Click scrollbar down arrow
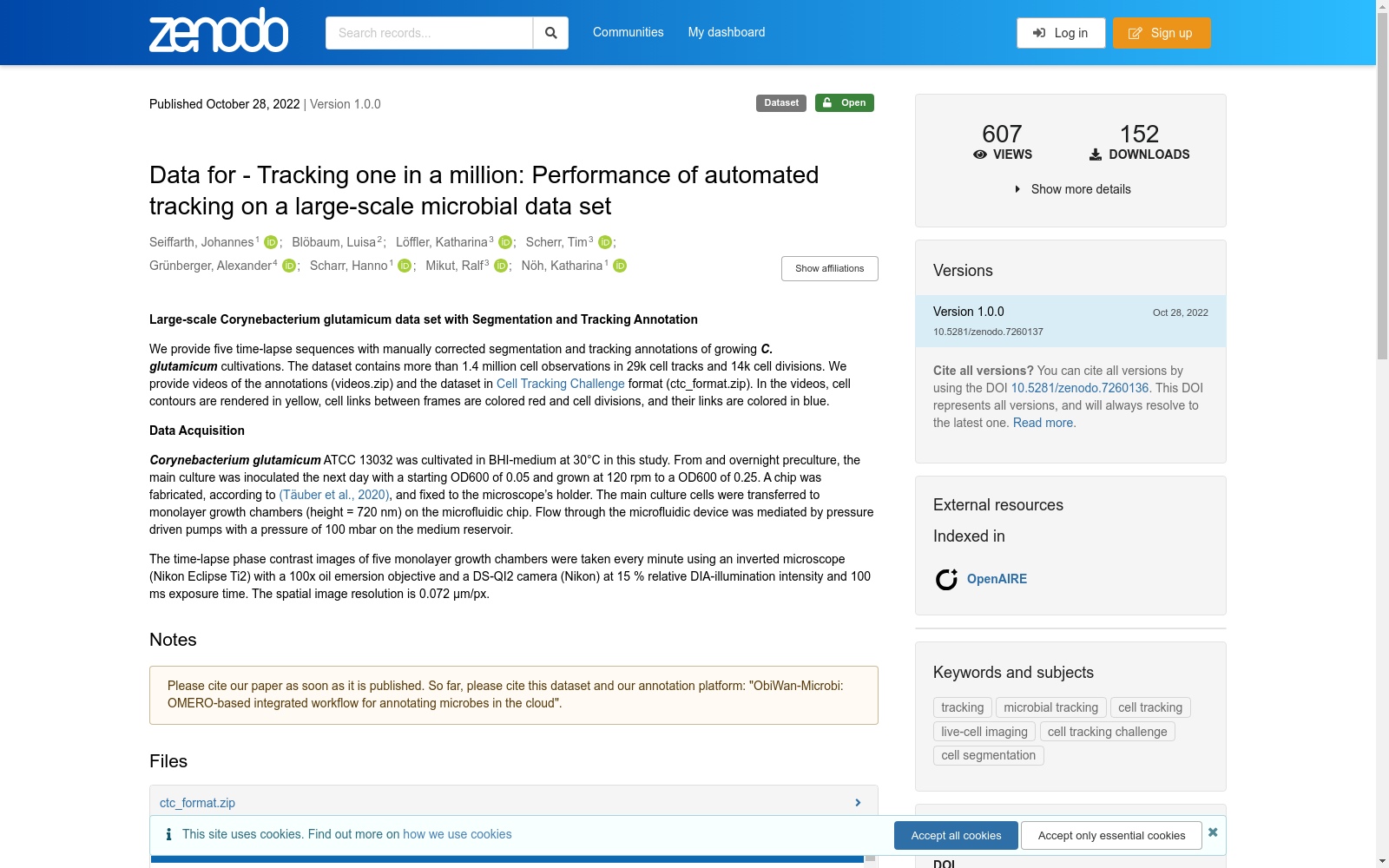This screenshot has height=868, width=1389. tap(1382, 861)
